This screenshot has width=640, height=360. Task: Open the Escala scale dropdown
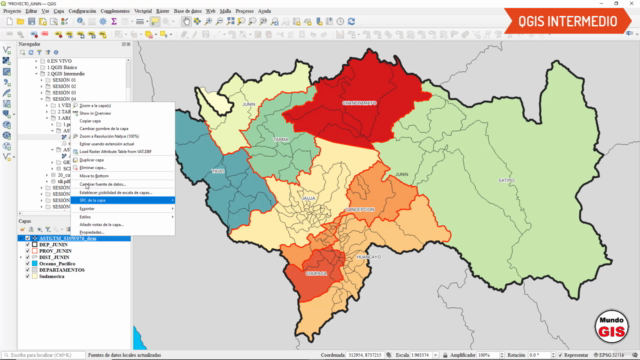pos(436,355)
